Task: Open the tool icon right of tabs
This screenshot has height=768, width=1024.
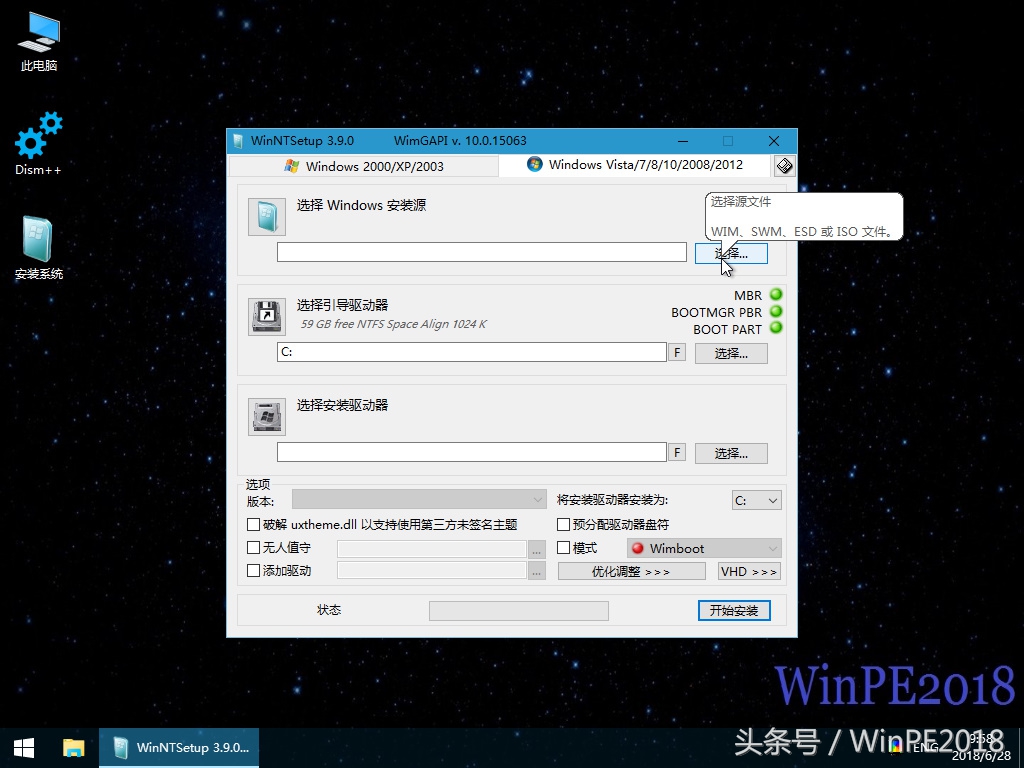Action: click(784, 166)
